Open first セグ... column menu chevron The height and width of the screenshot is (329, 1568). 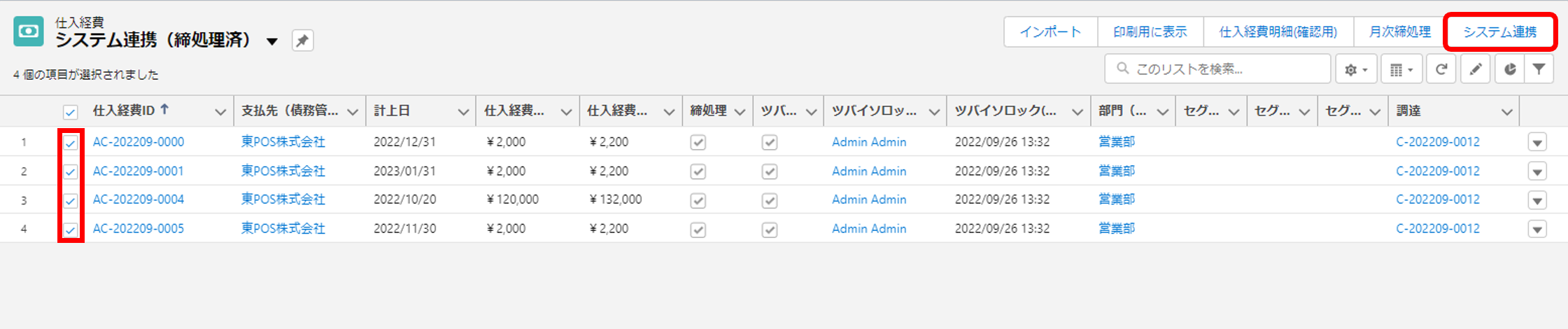(1234, 112)
